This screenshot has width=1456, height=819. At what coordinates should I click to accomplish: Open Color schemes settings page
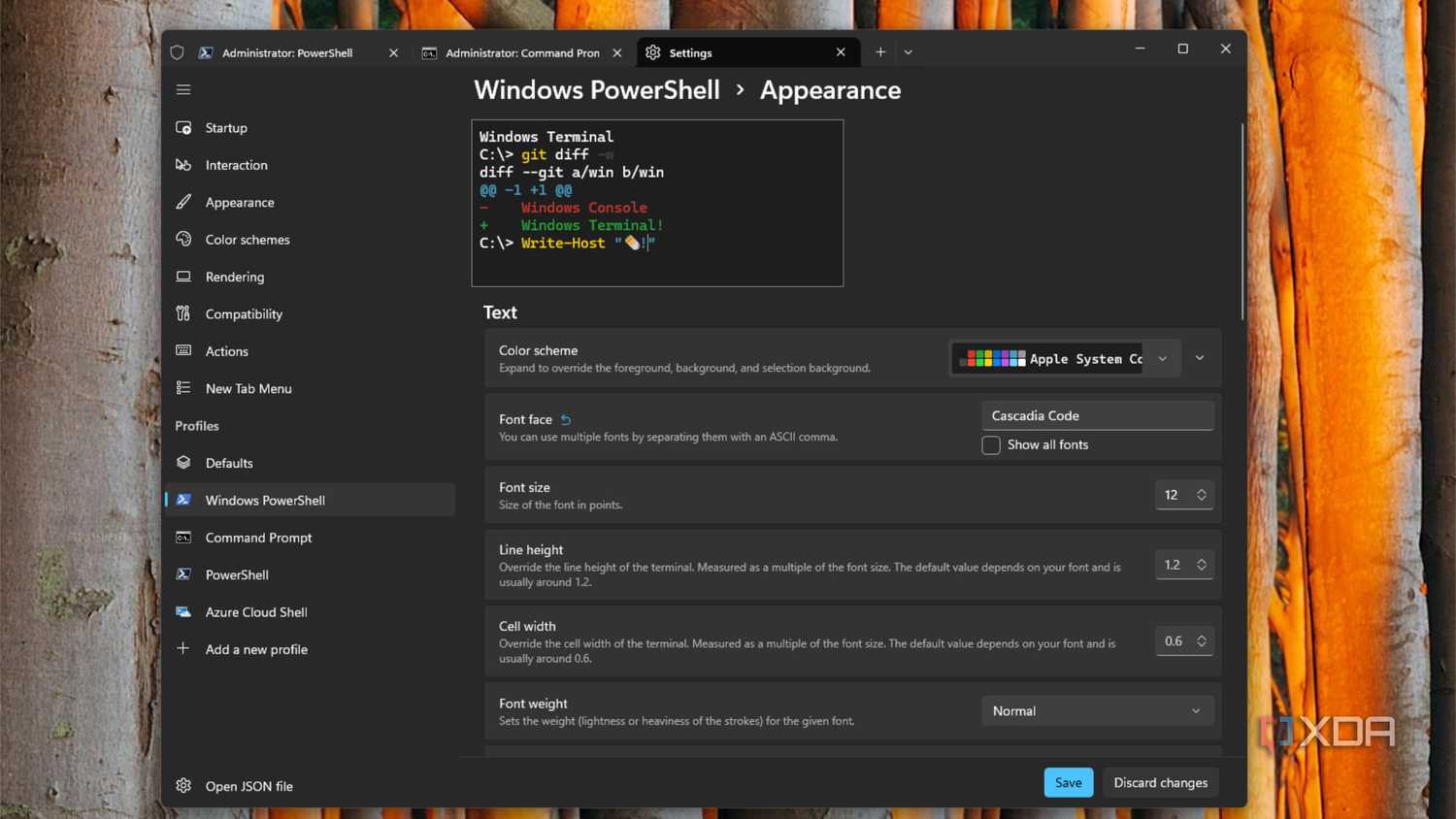click(310, 240)
